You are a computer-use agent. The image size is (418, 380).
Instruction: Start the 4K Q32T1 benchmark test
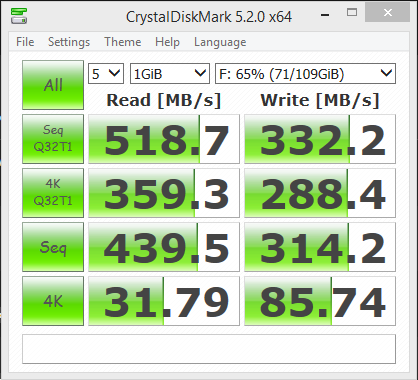(53, 193)
